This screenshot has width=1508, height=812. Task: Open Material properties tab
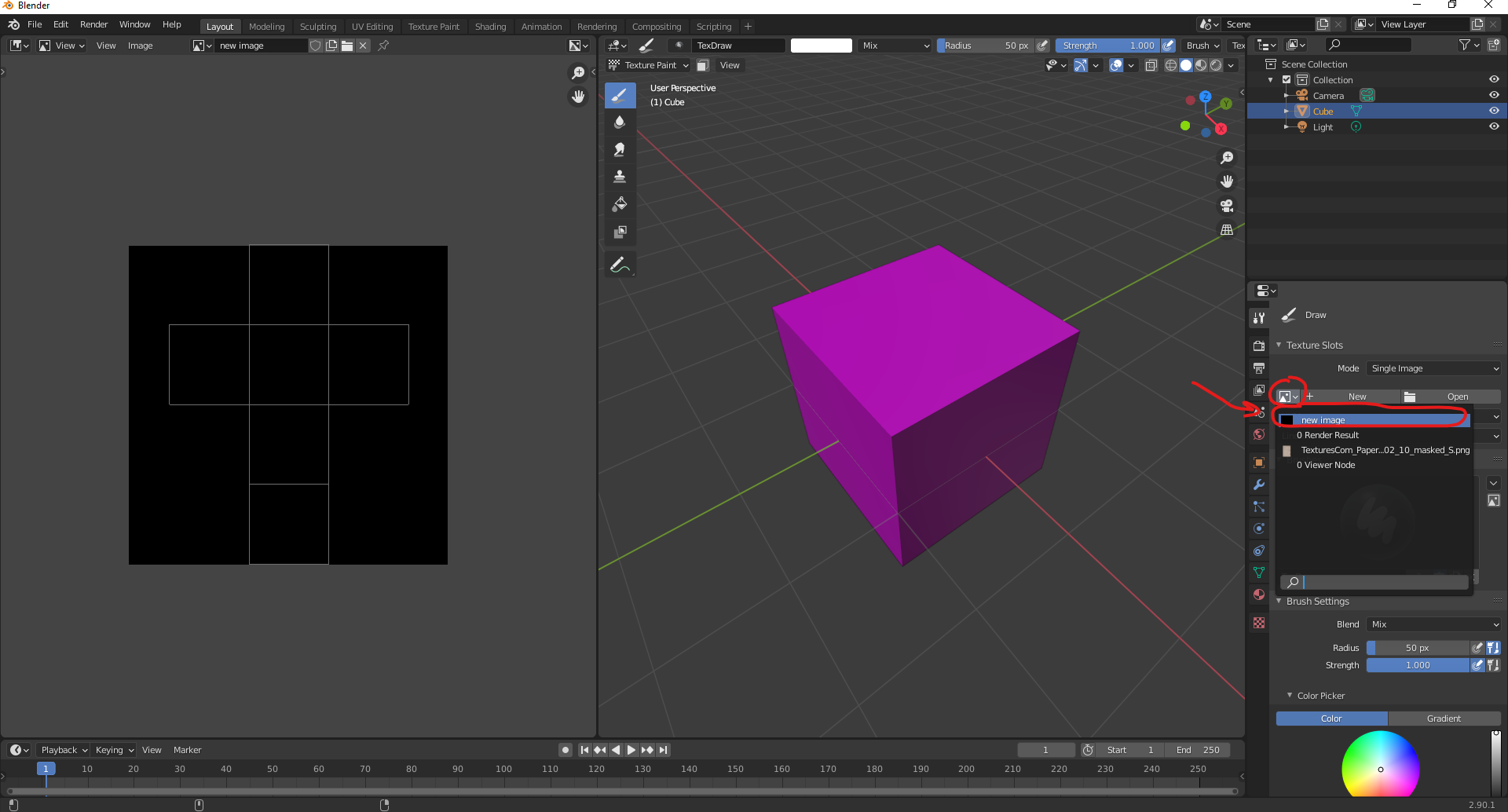[1259, 594]
